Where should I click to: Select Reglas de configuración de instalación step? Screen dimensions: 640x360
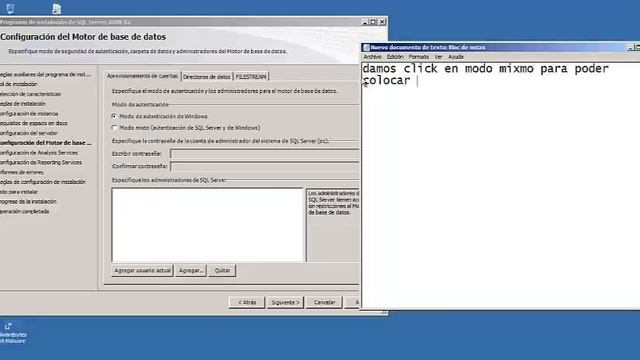tap(42, 182)
